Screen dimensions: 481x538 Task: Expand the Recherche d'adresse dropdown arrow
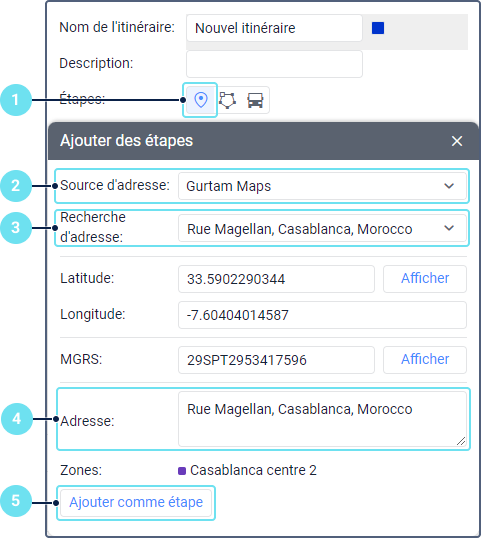449,228
